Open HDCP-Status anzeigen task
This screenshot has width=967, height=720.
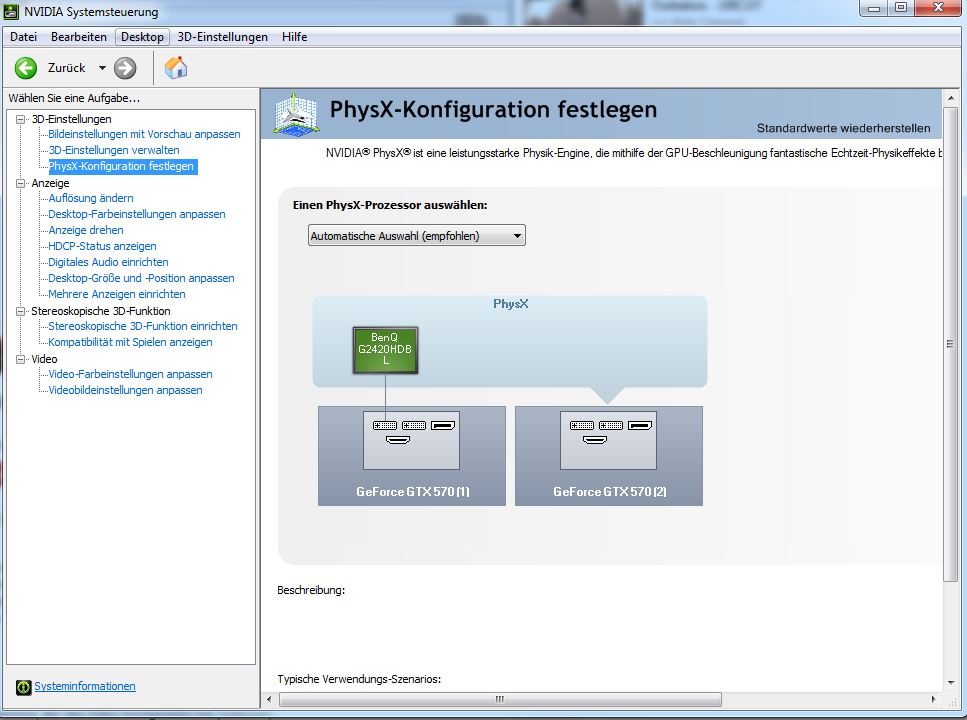pyautogui.click(x=102, y=246)
